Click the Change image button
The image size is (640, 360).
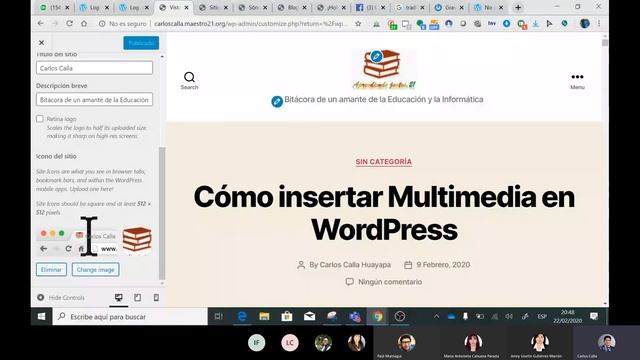point(96,269)
